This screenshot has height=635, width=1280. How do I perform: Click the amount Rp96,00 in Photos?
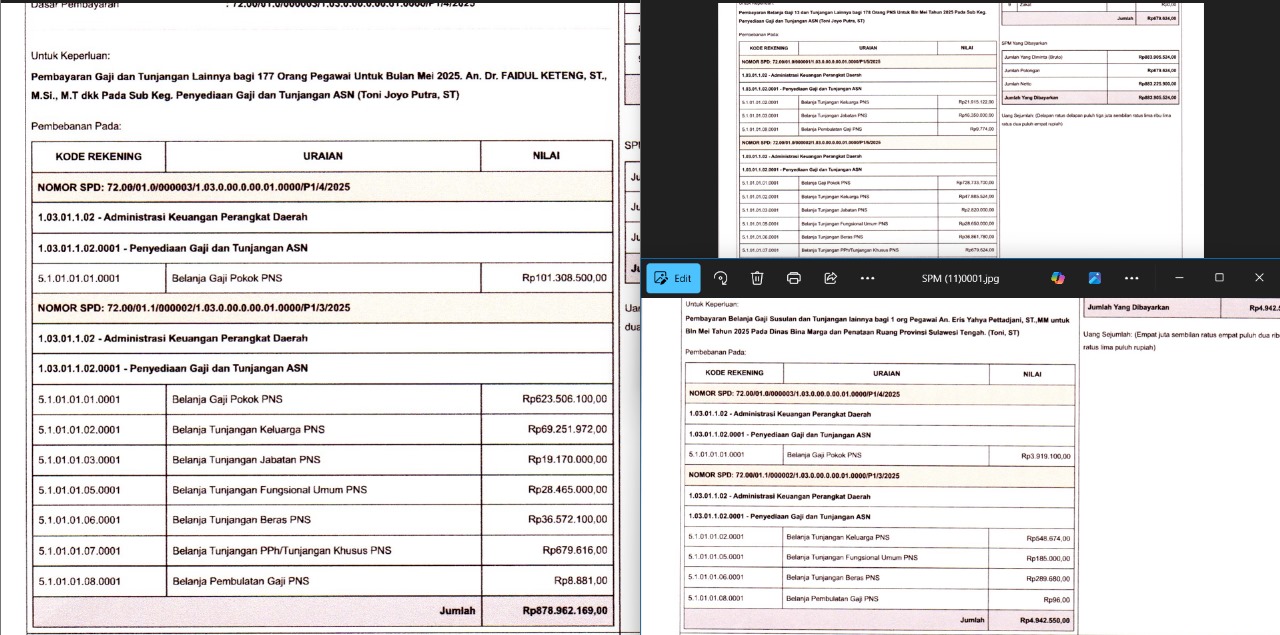coord(1057,599)
